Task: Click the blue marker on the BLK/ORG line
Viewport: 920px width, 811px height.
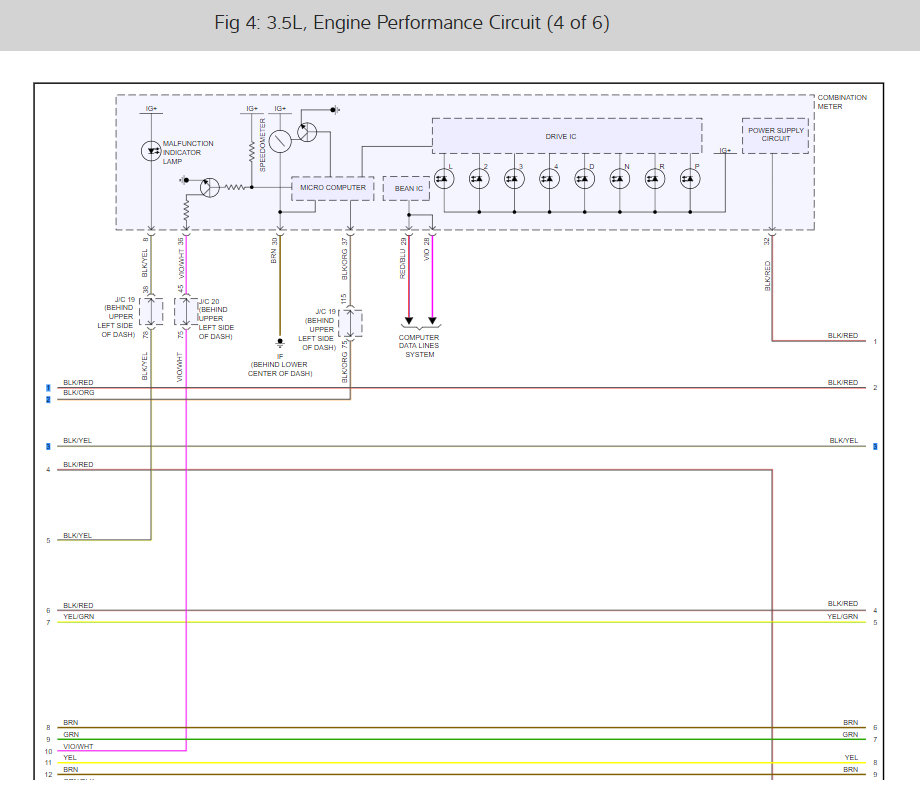Action: [48, 400]
